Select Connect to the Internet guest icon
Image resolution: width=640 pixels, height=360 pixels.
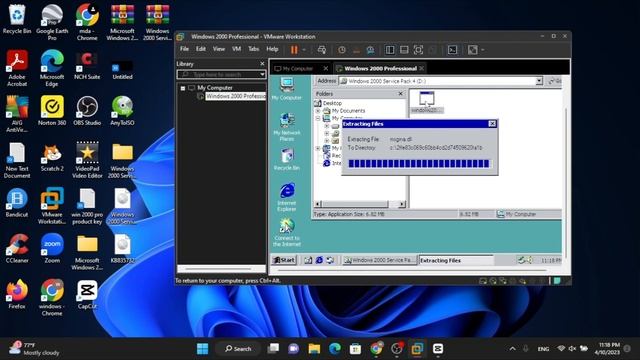287,232
